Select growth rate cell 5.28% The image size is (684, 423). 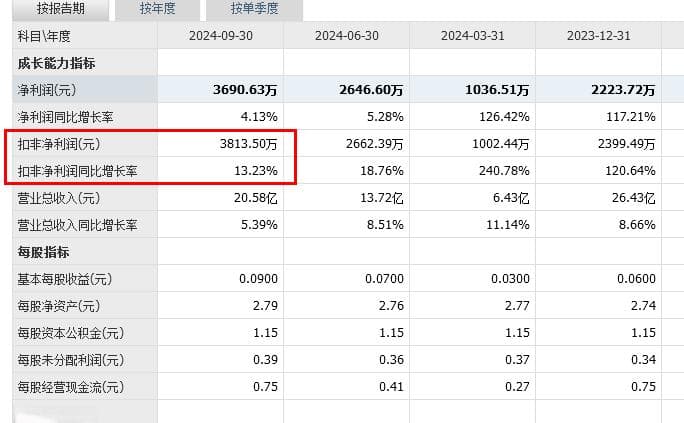coord(385,117)
